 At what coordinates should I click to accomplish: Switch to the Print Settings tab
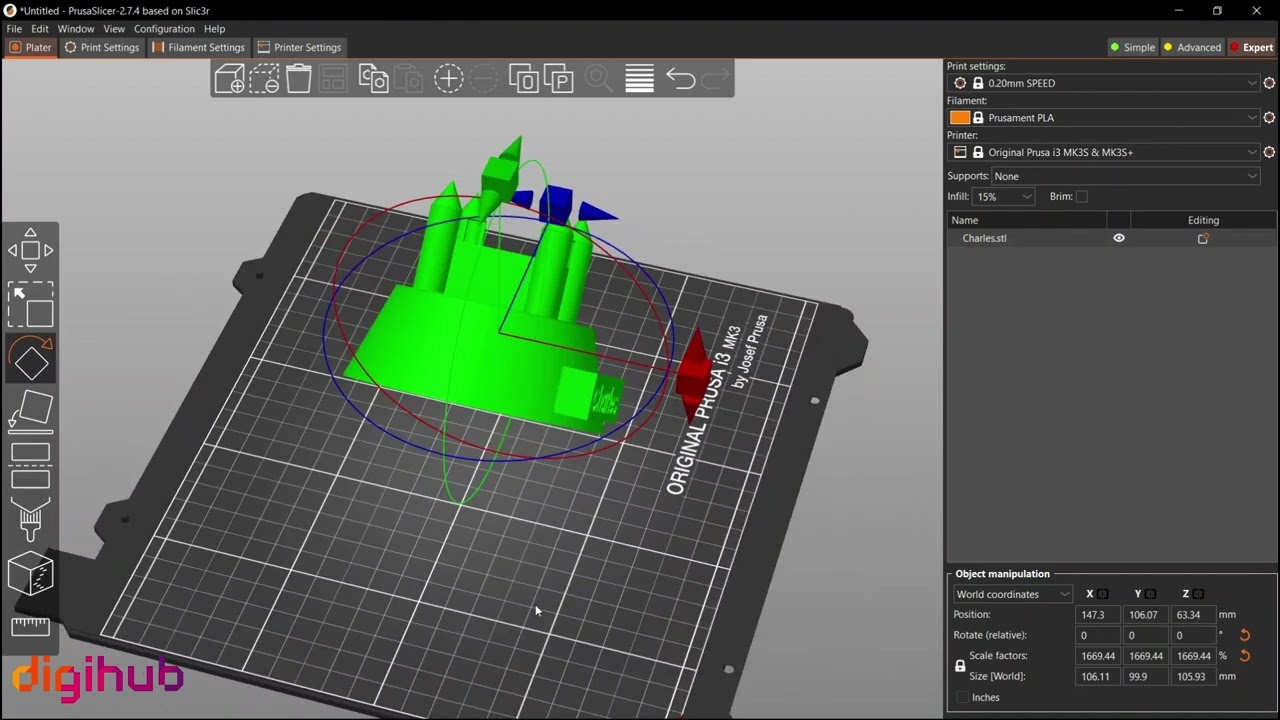102,47
